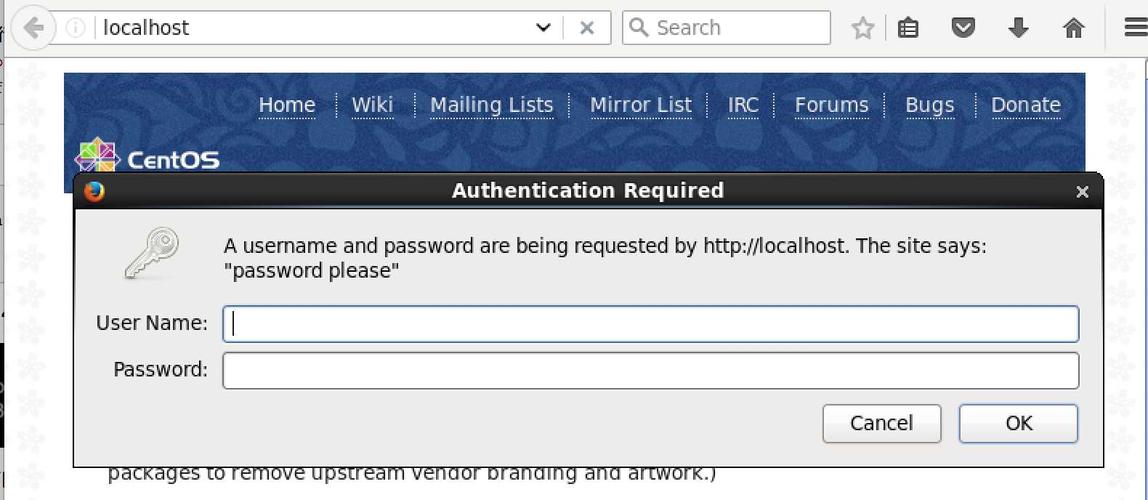Screen dimensions: 1148x500
Task: Open Firefox hamburger menu
Action: click(x=1136, y=28)
